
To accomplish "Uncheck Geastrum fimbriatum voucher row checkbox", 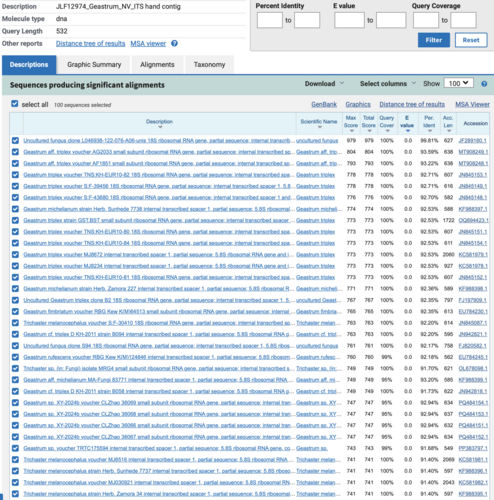I will pos(15,312).
